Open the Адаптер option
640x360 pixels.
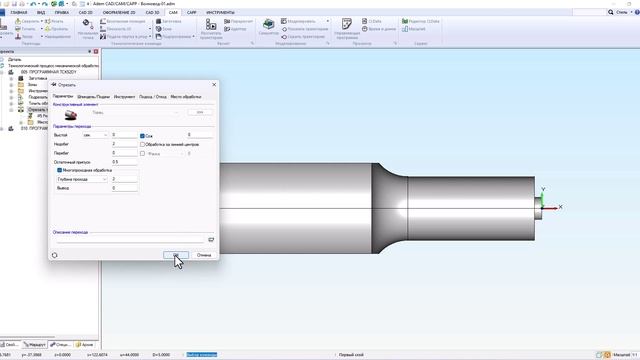point(235,29)
